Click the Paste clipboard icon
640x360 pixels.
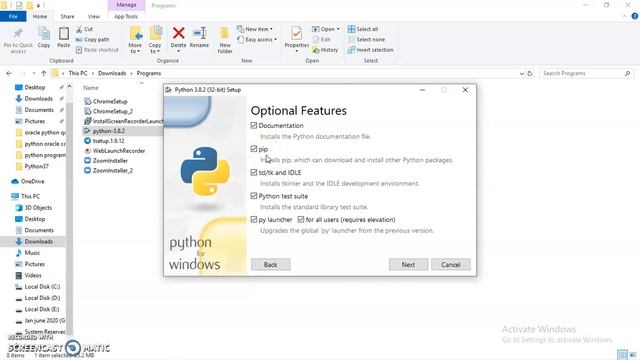click(64, 33)
